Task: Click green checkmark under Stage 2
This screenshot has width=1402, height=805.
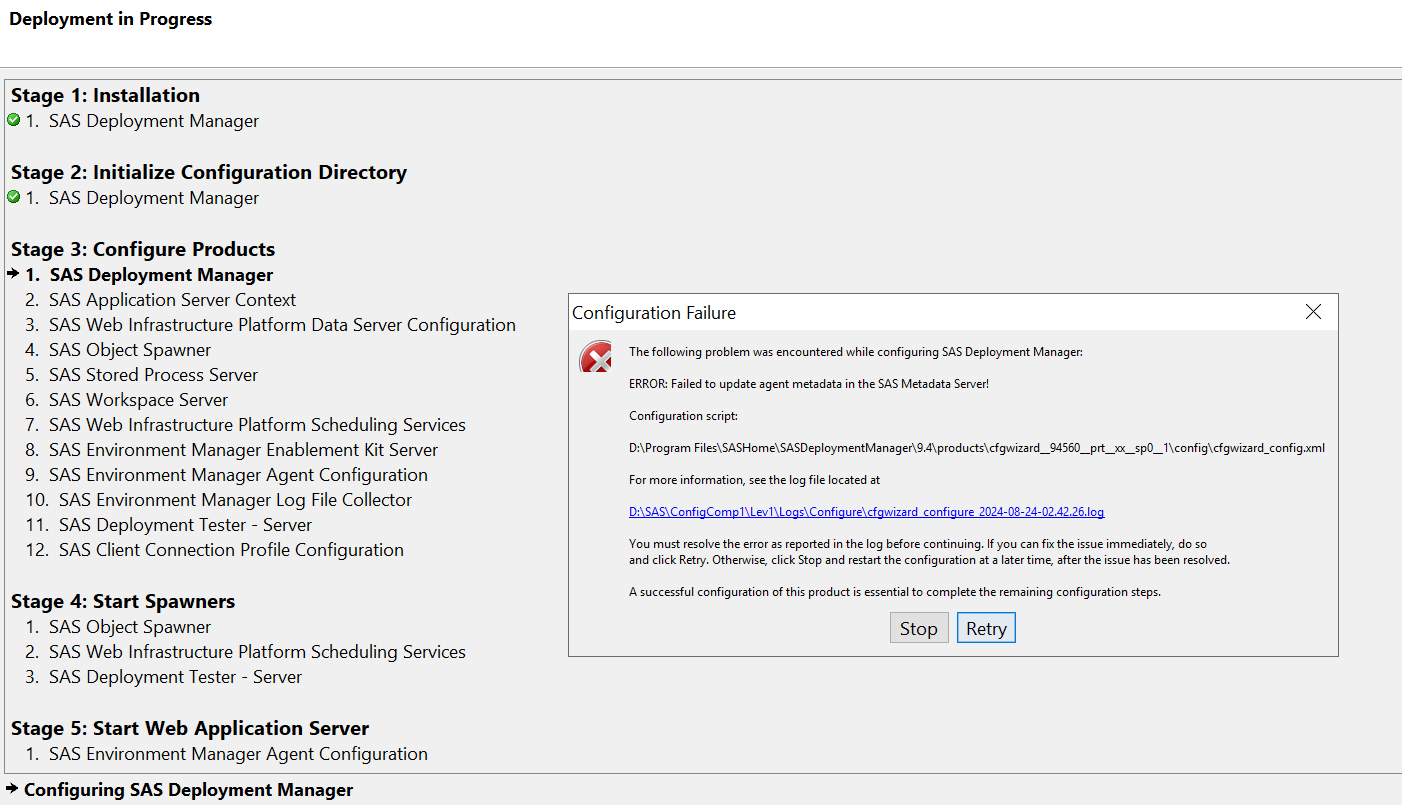Action: click(13, 197)
